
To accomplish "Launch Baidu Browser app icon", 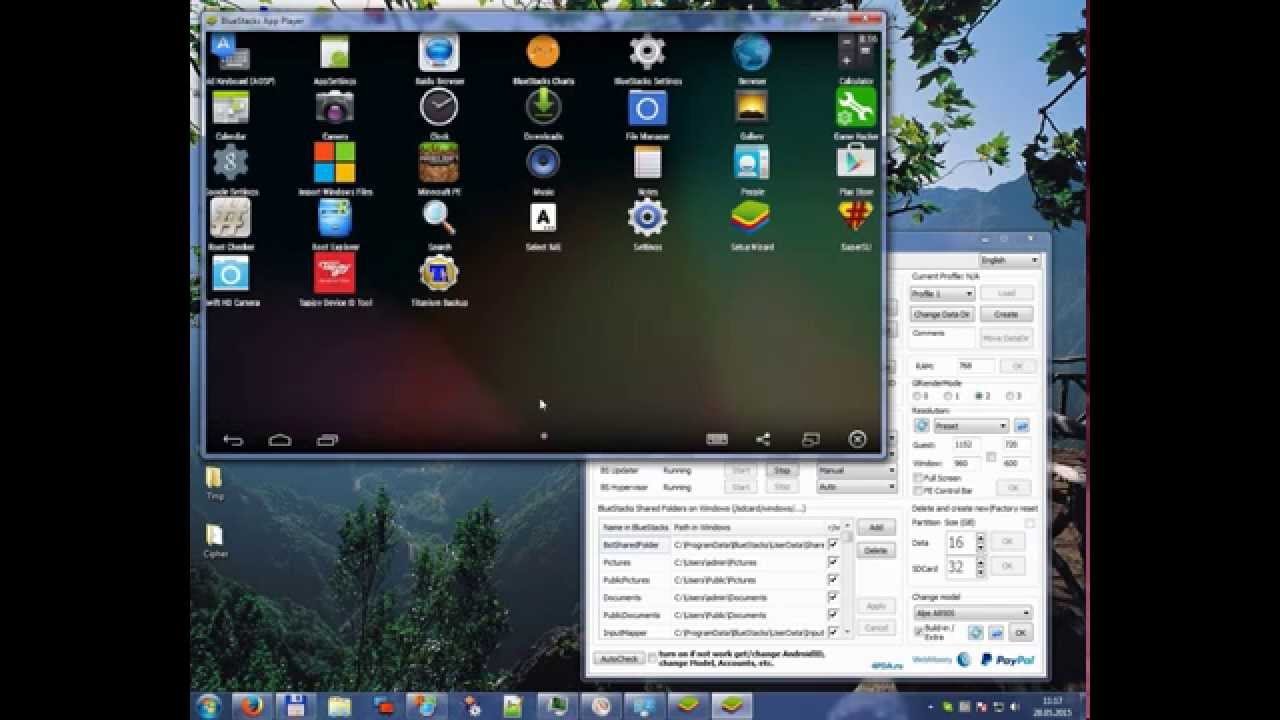I will (439, 52).
